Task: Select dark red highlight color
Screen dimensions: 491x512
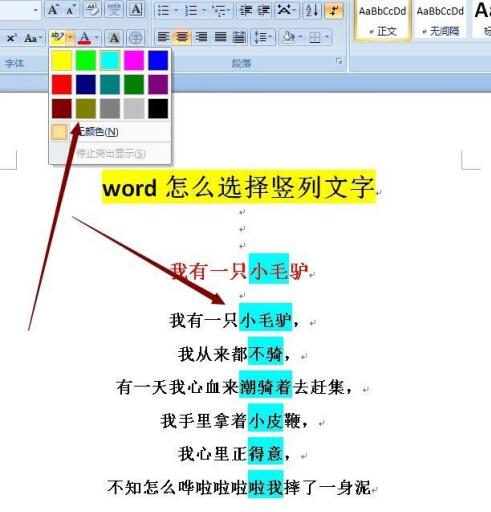Action: pos(62,108)
